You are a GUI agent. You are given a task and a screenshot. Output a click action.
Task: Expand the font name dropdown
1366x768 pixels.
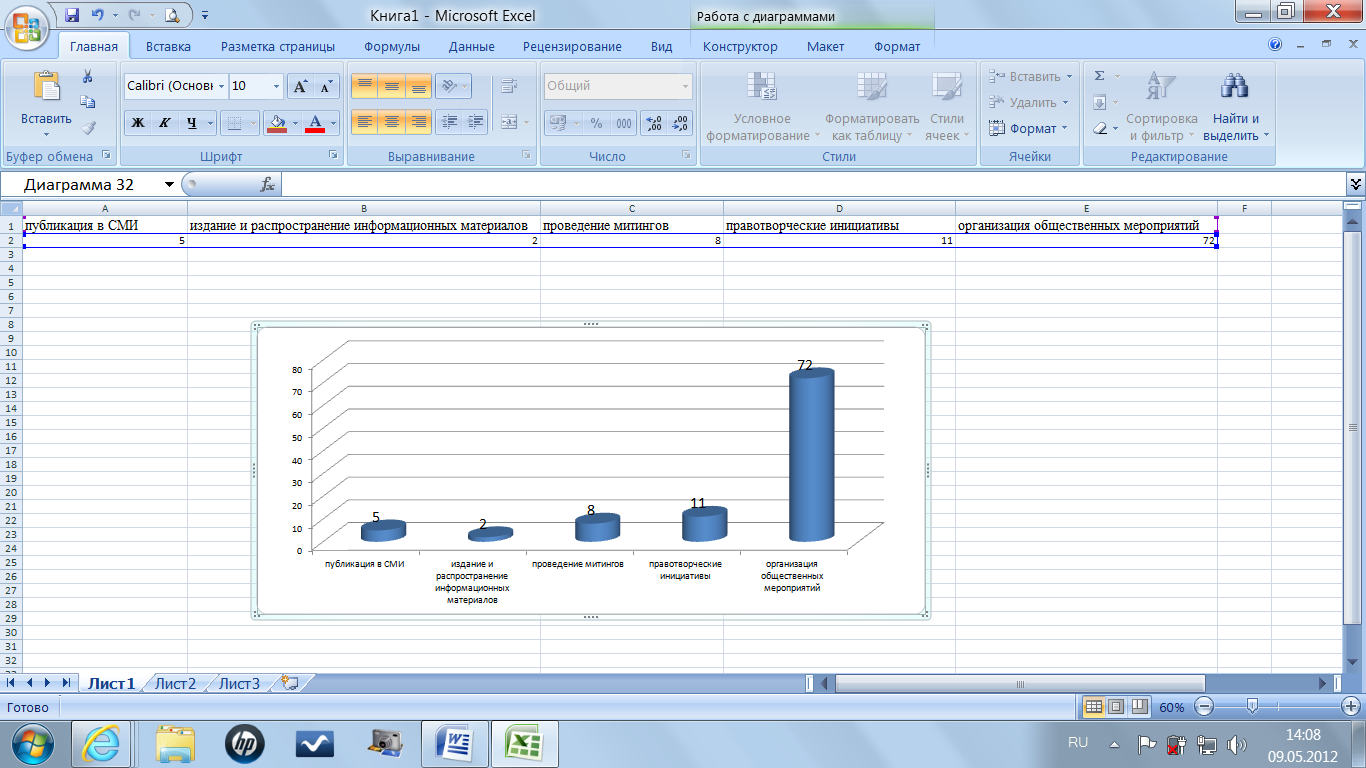click(221, 87)
